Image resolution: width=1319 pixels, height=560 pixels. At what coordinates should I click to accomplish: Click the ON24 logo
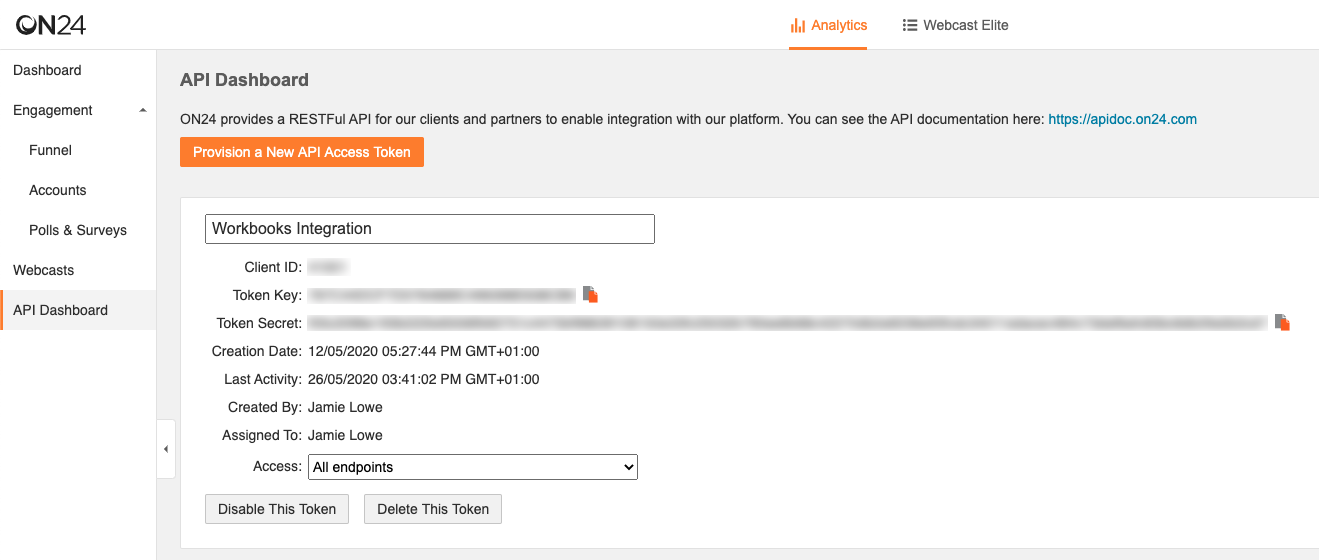[x=51, y=25]
